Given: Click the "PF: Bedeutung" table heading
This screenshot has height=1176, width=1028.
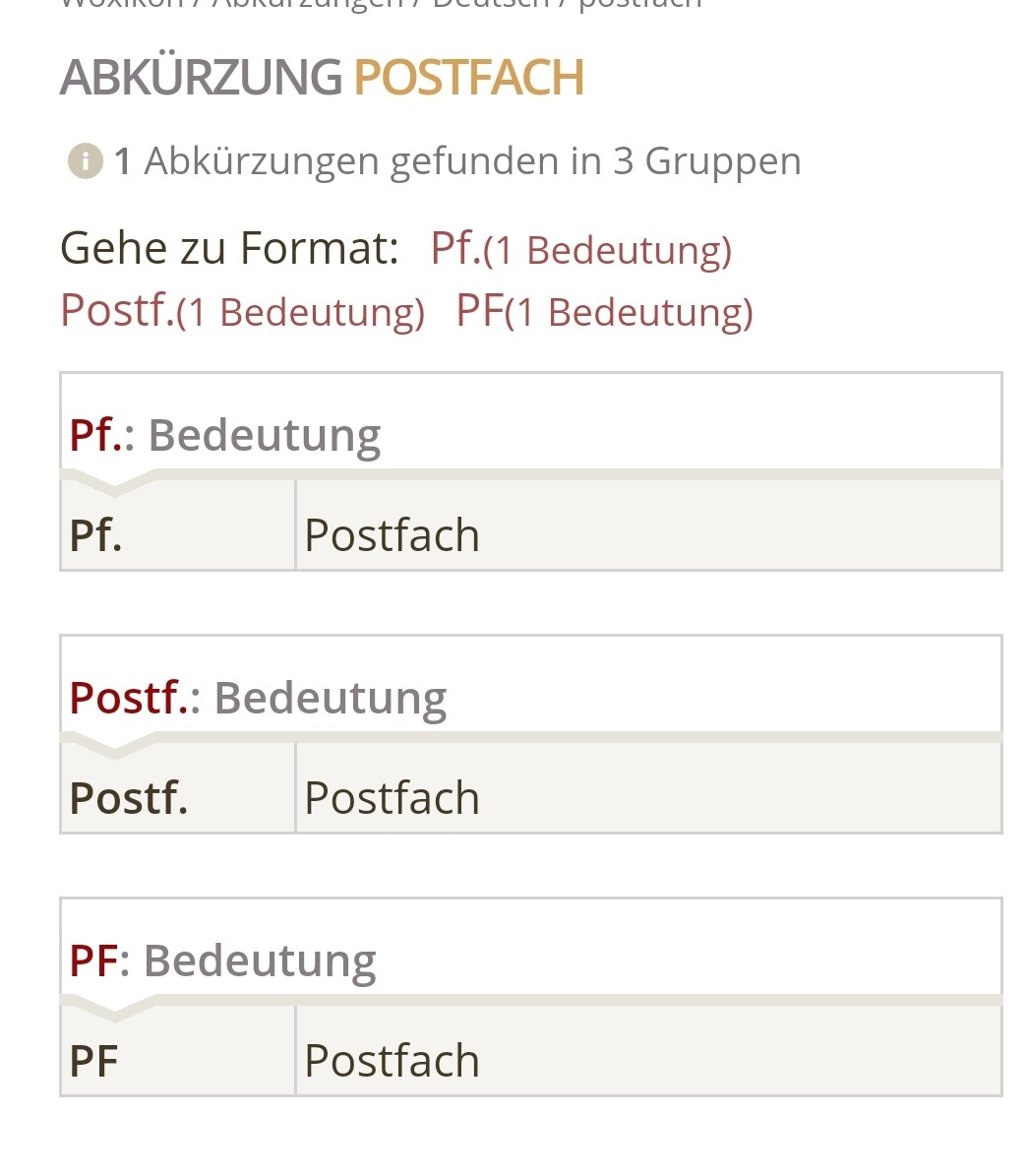Looking at the screenshot, I should point(222,960).
